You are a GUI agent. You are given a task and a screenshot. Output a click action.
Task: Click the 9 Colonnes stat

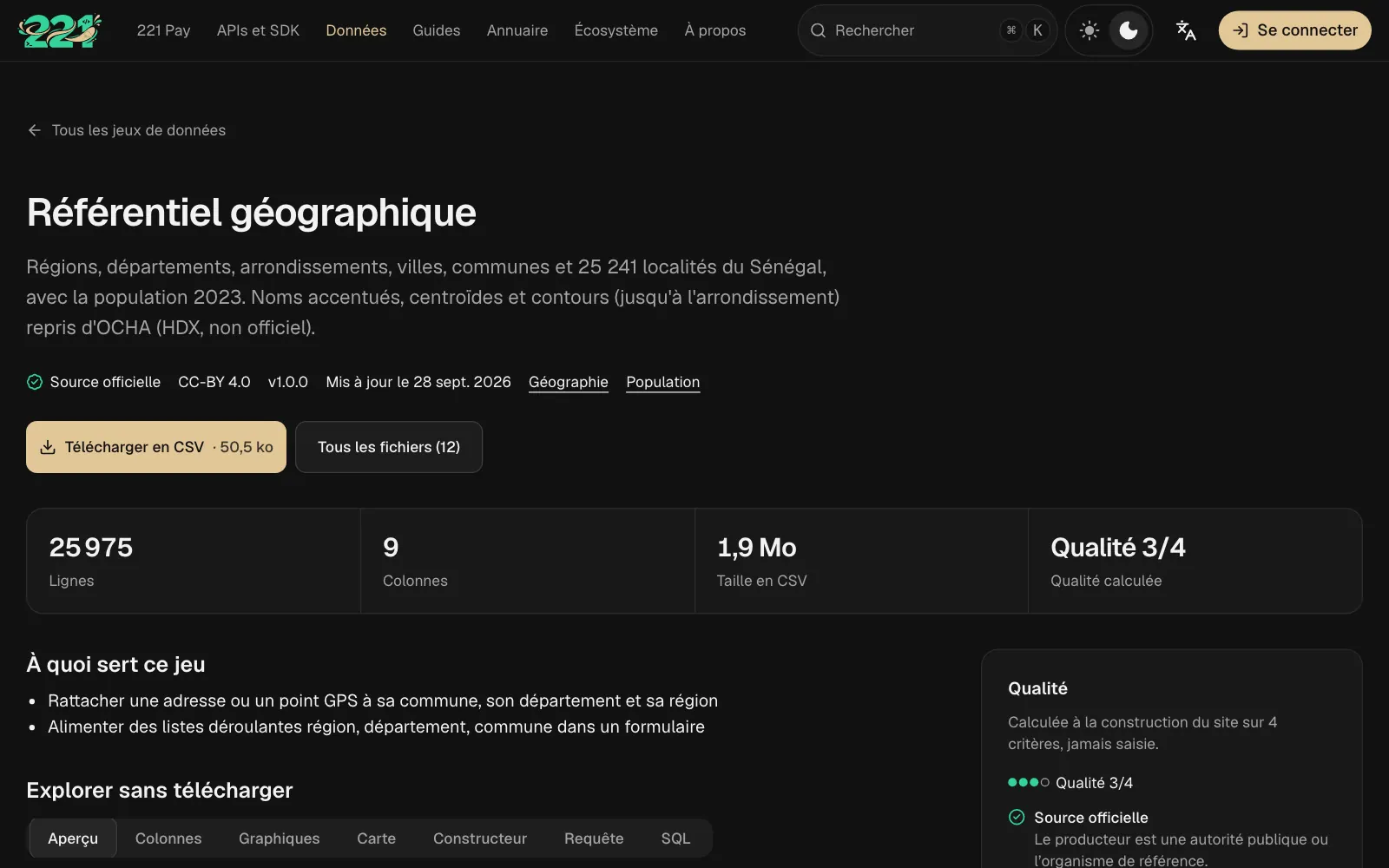(528, 561)
